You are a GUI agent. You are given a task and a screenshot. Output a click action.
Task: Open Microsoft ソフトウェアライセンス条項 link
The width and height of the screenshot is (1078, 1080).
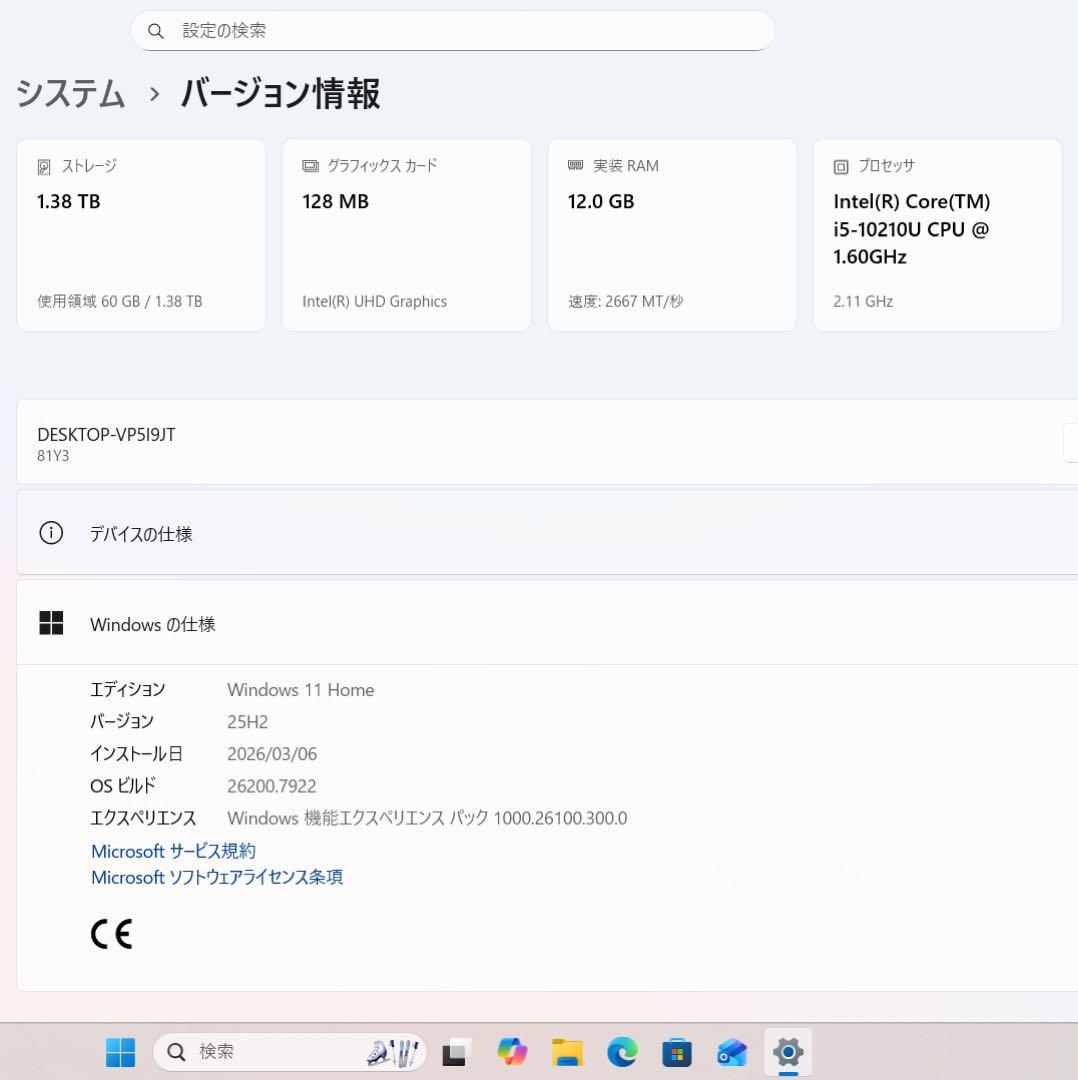coord(217,878)
